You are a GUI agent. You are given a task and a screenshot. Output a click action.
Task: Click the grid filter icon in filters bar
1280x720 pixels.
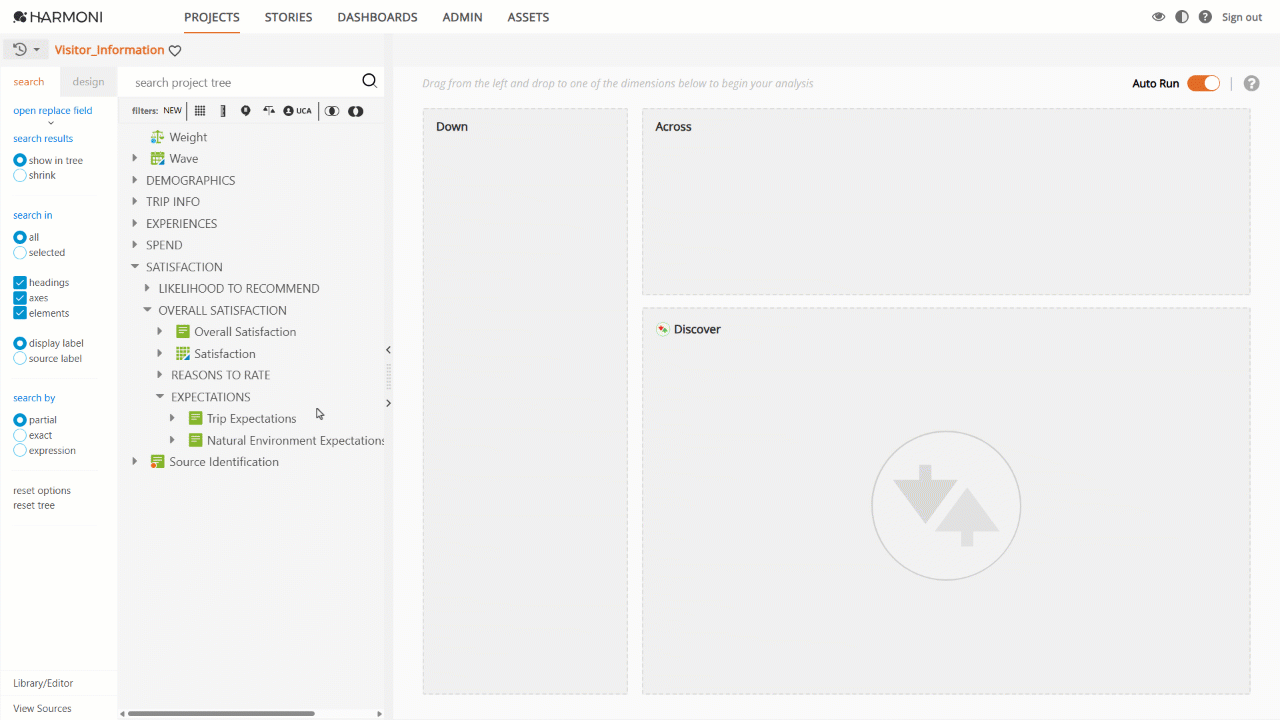(200, 111)
